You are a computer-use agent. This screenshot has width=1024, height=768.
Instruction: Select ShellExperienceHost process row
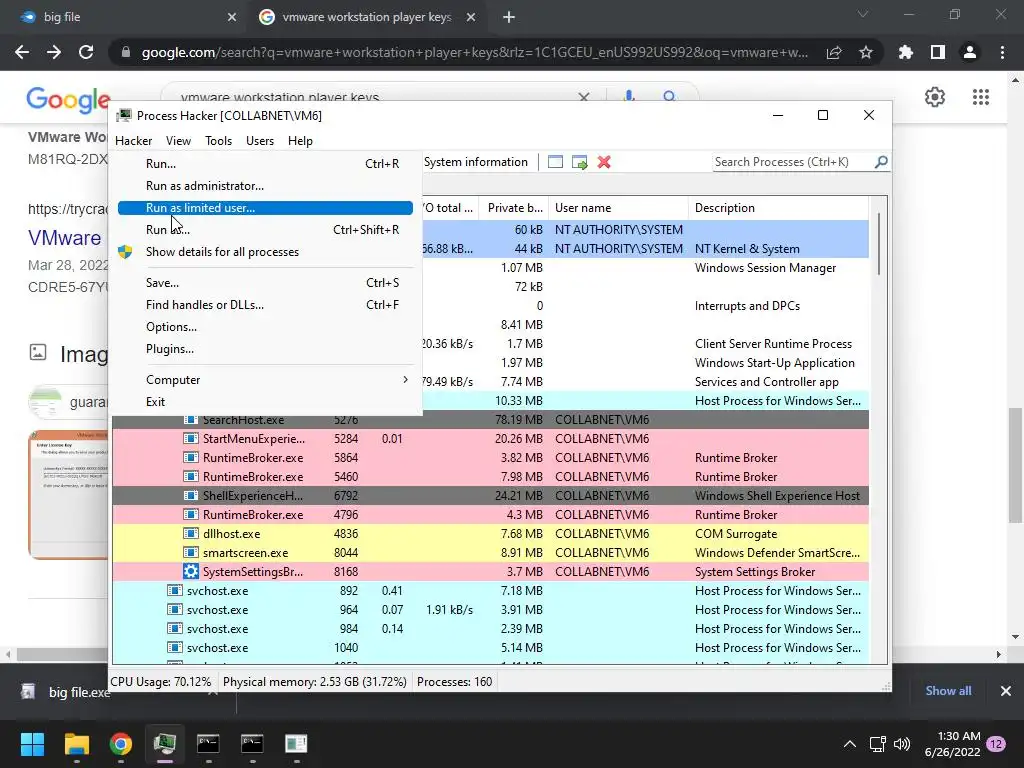click(490, 496)
